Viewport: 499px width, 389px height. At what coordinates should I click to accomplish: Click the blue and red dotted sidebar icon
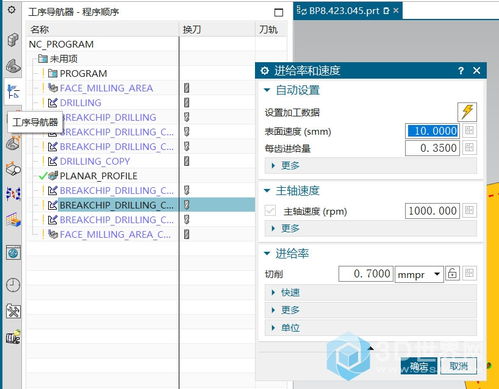coord(13,194)
